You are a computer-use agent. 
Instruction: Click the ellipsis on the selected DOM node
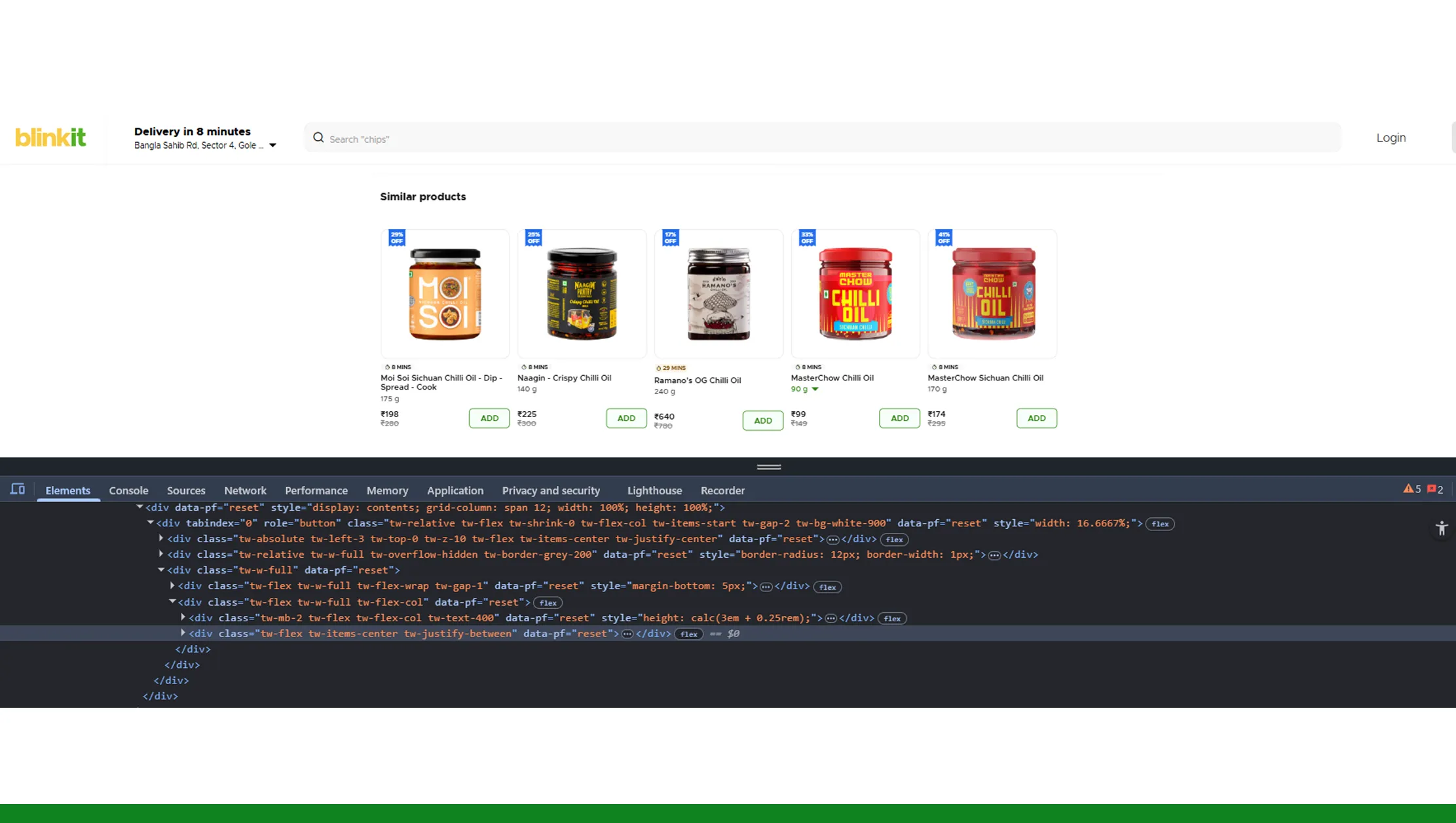point(627,633)
